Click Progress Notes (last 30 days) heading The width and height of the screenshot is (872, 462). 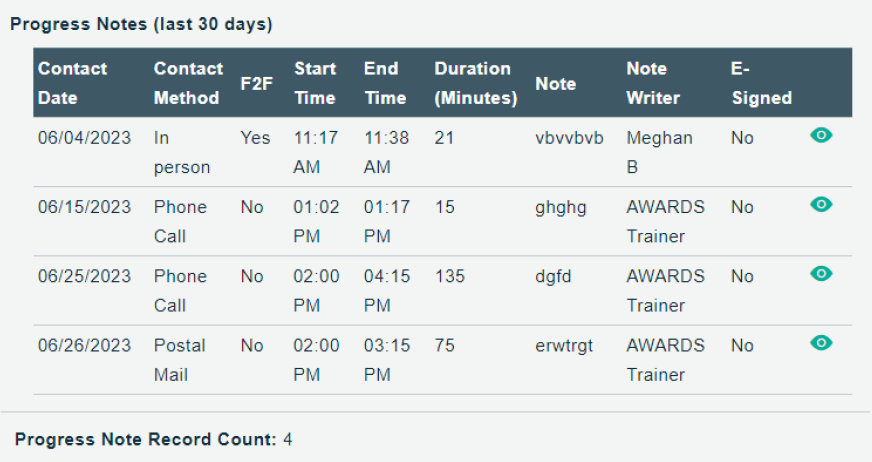141,24
